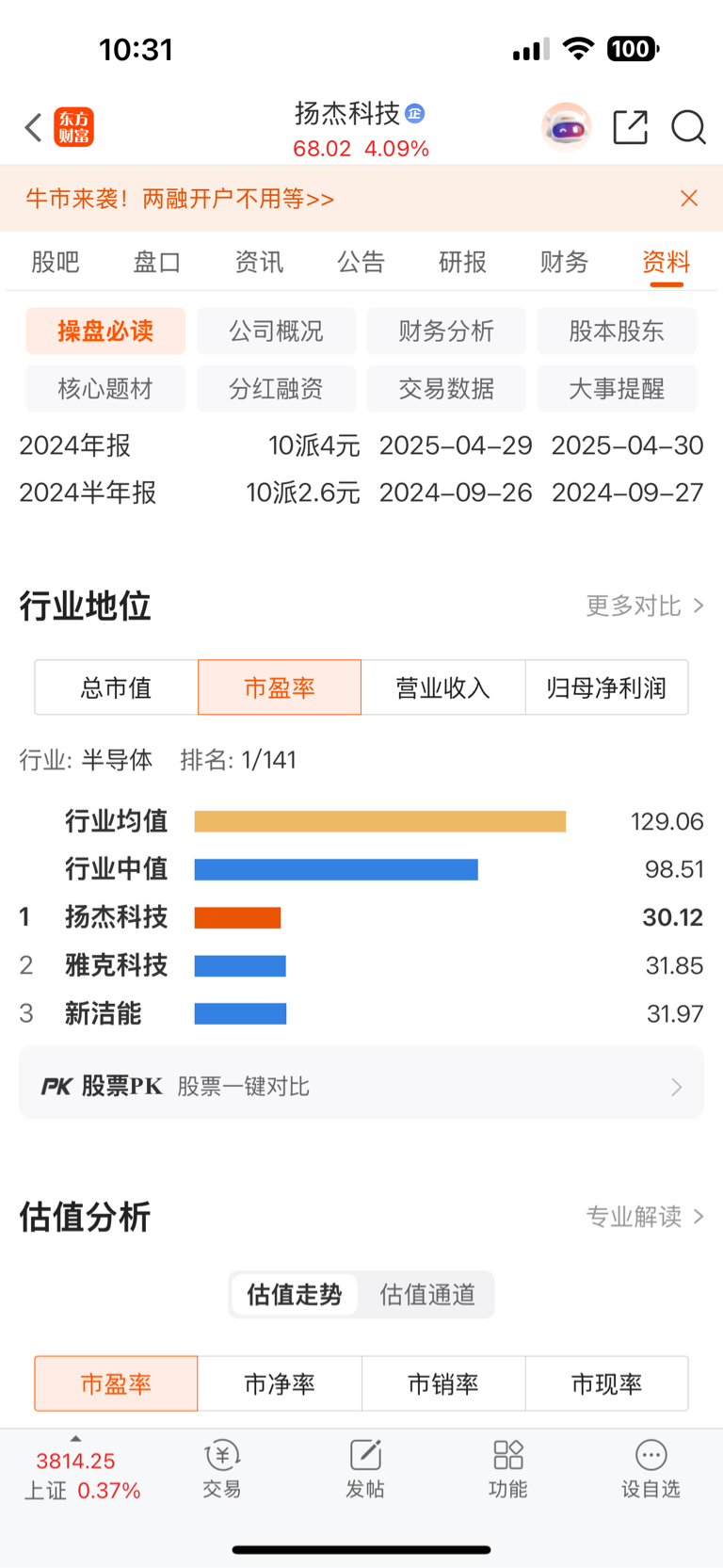
Task: Tap the 10:31 clock in status bar
Action: 137,49
